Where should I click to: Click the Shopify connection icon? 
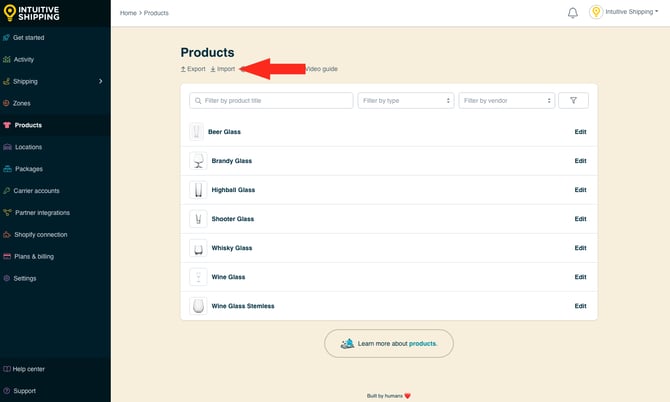point(7,235)
